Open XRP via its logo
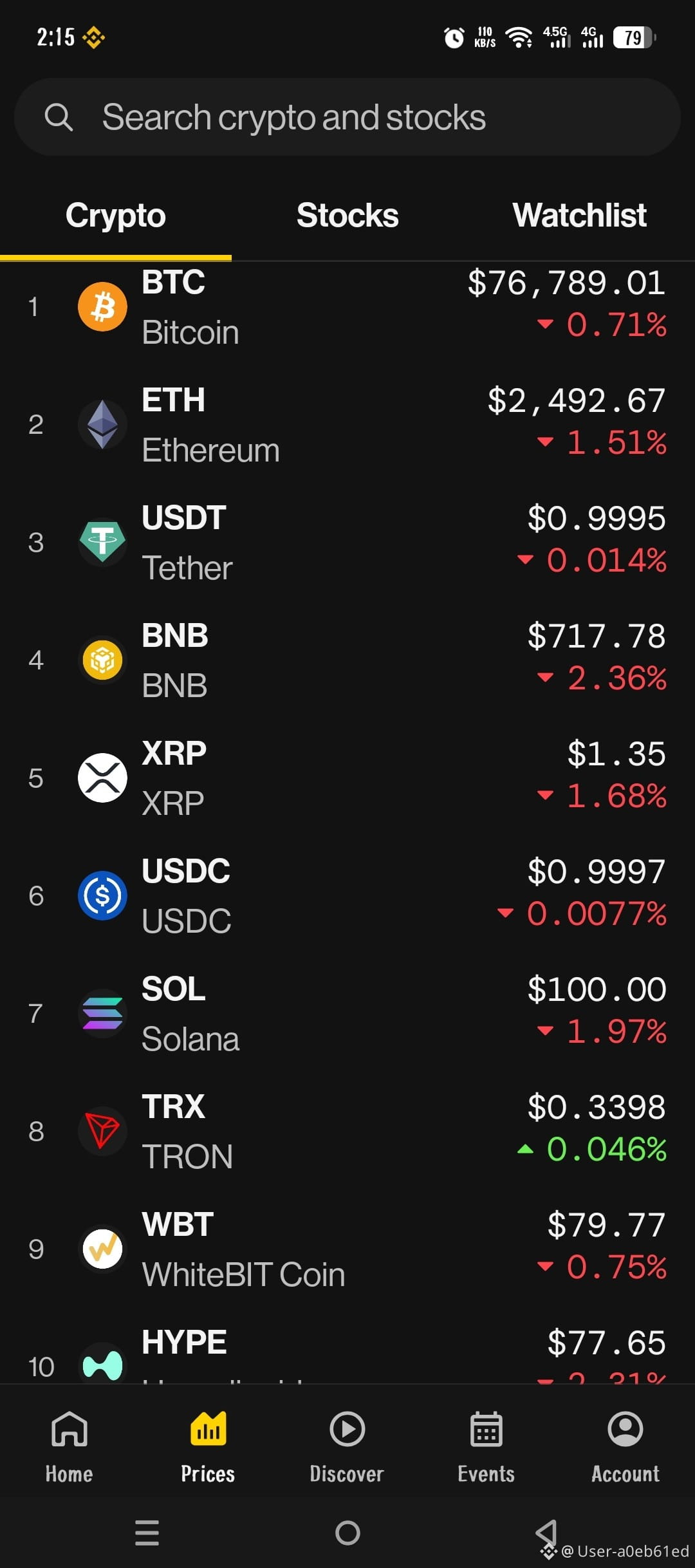Screen dimensions: 695x1568 tap(102, 778)
